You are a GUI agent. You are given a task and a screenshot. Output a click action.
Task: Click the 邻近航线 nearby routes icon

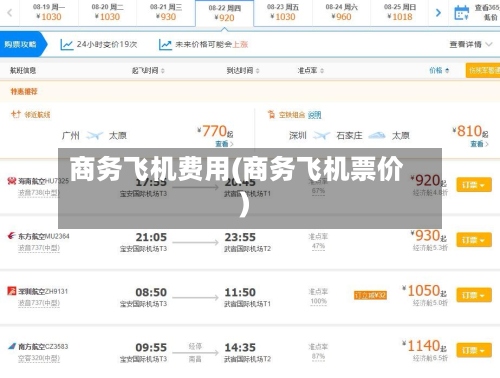(x=16, y=114)
